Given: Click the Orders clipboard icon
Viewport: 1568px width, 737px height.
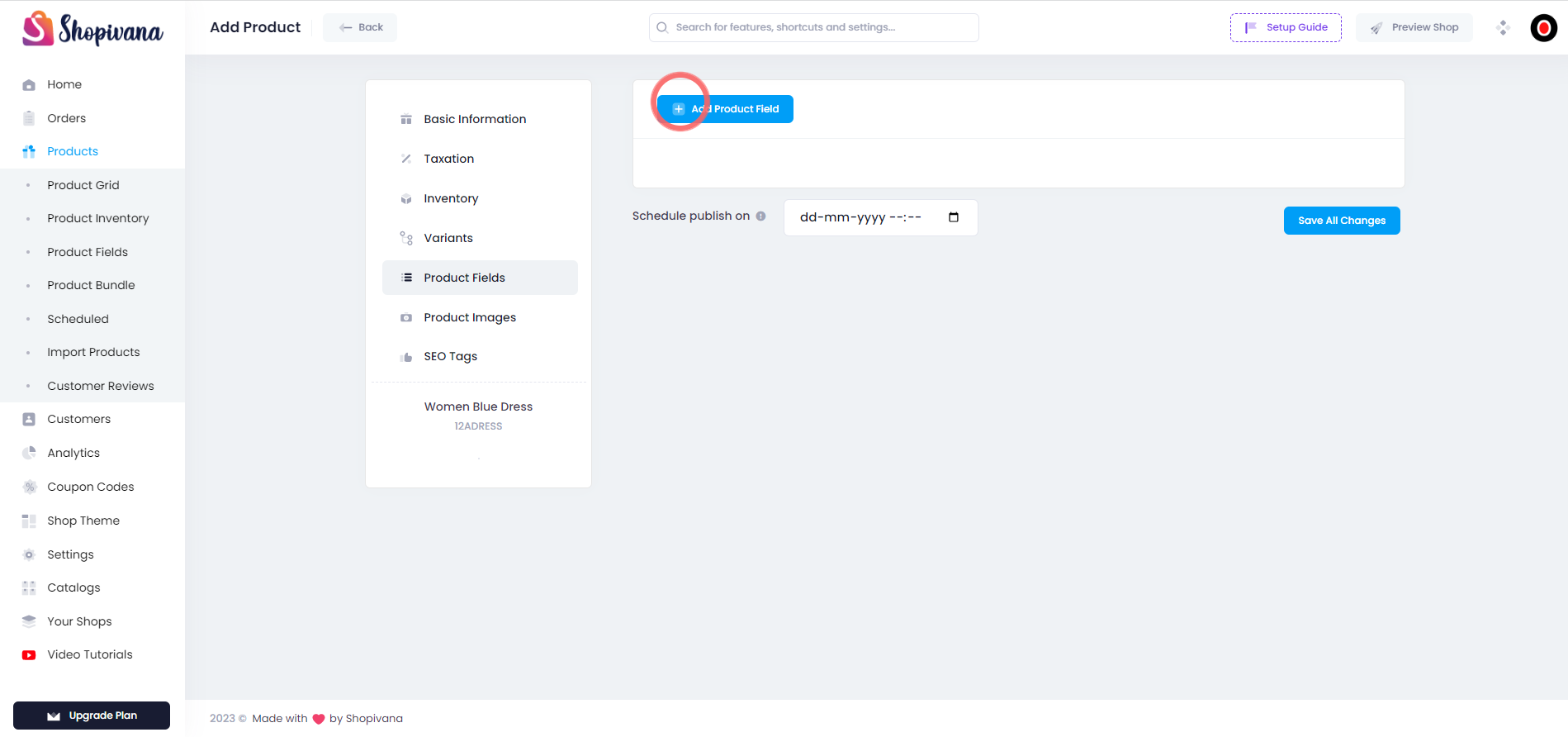Looking at the screenshot, I should 29,118.
